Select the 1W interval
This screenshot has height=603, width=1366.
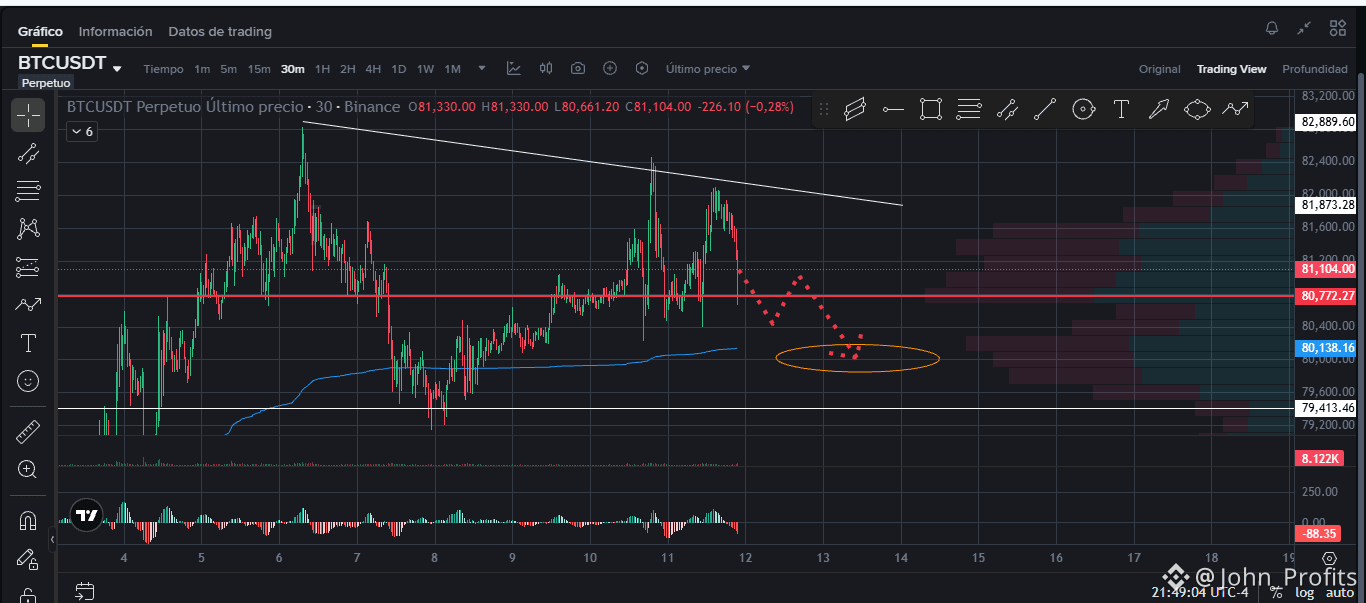pyautogui.click(x=425, y=69)
